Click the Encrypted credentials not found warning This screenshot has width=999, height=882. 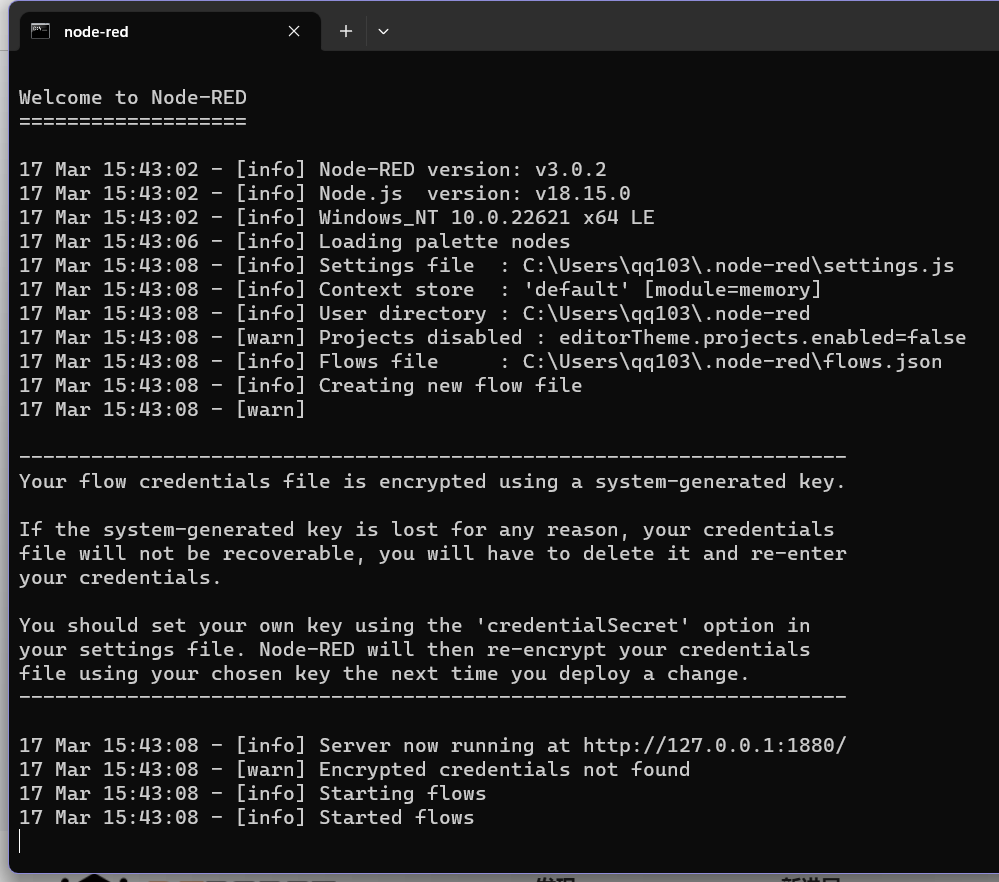354,770
